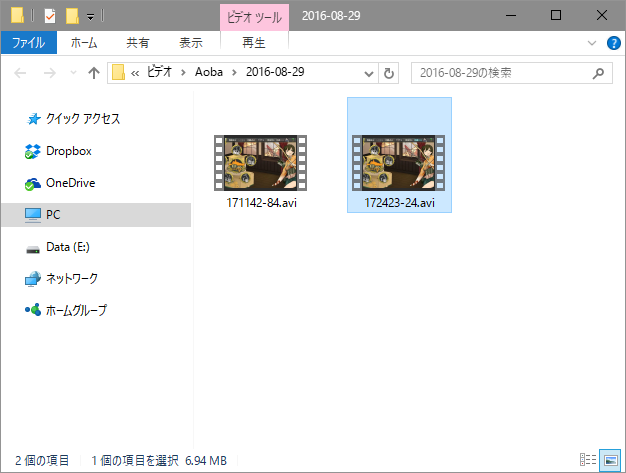The image size is (626, 473).
Task: Go up one folder level
Action: [94, 73]
